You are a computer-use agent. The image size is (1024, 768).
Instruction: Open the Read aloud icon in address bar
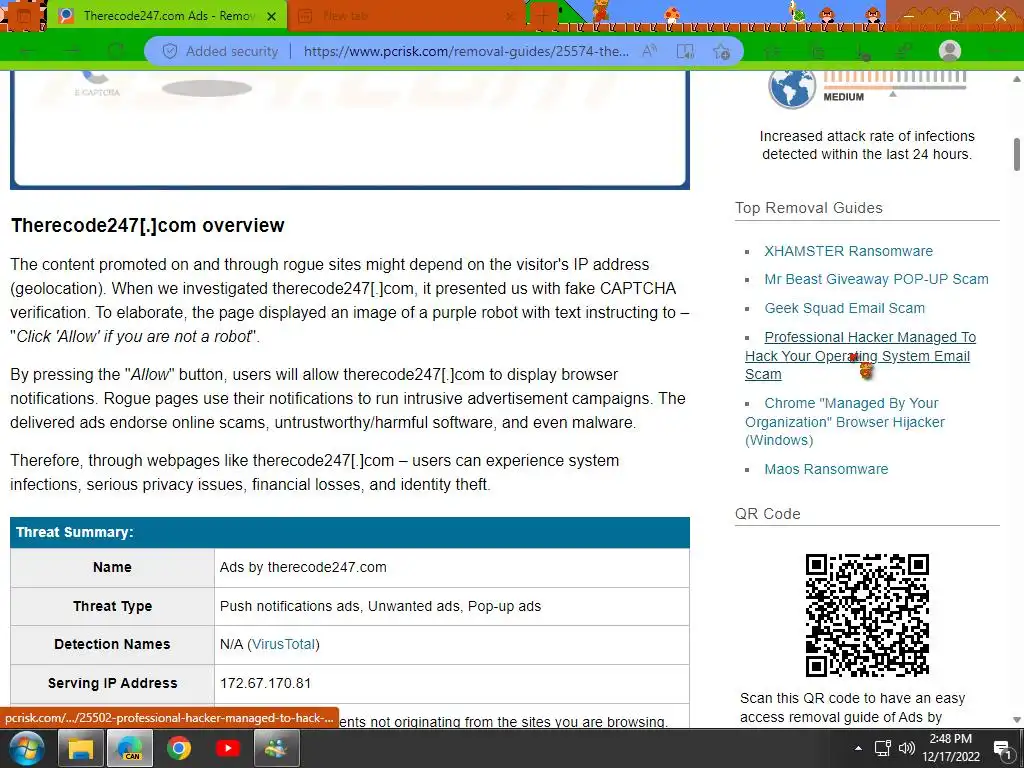click(649, 52)
